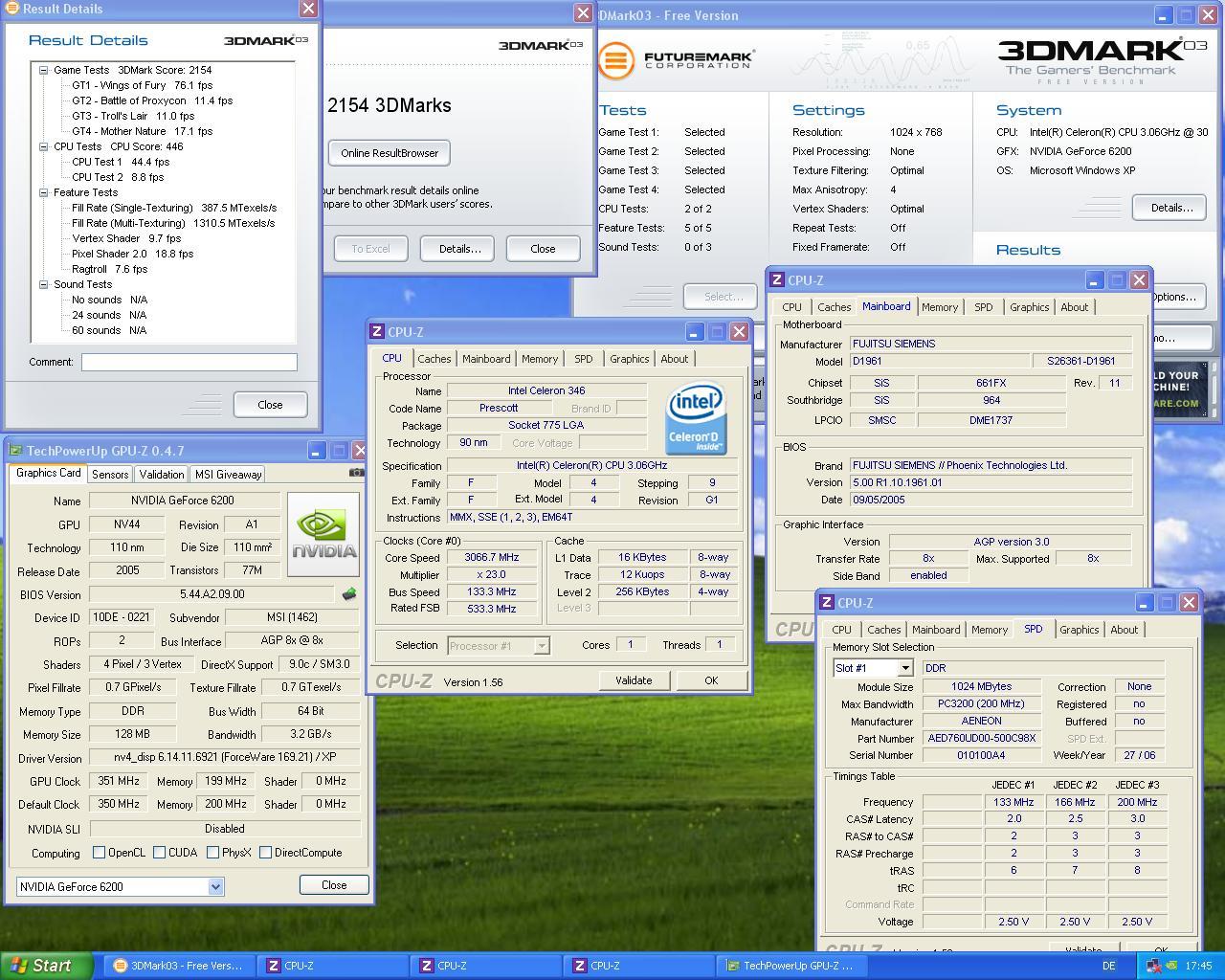Minimize the GPU-Z window

click(x=316, y=451)
